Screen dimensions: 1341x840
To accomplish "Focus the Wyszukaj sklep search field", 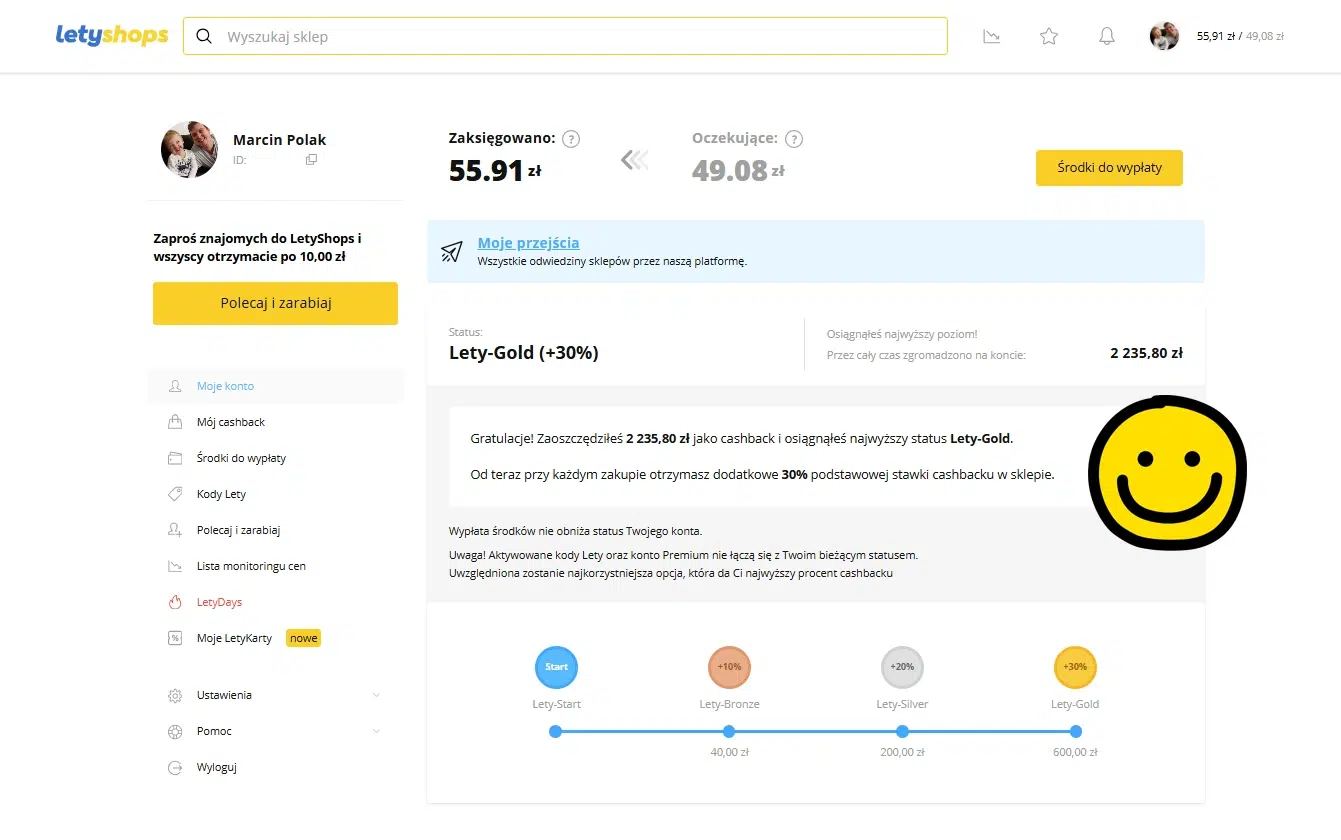I will click(x=565, y=36).
